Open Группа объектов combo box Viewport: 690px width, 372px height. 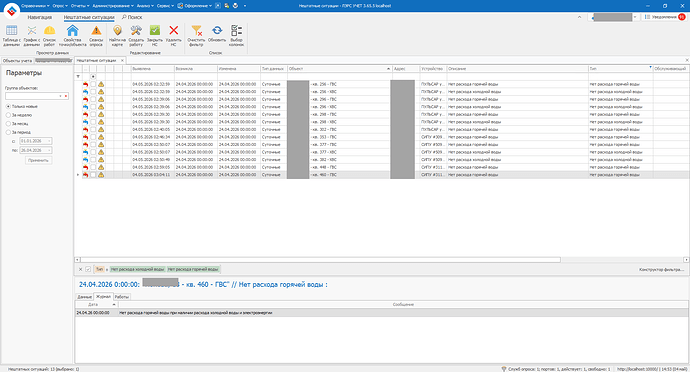tap(37, 96)
